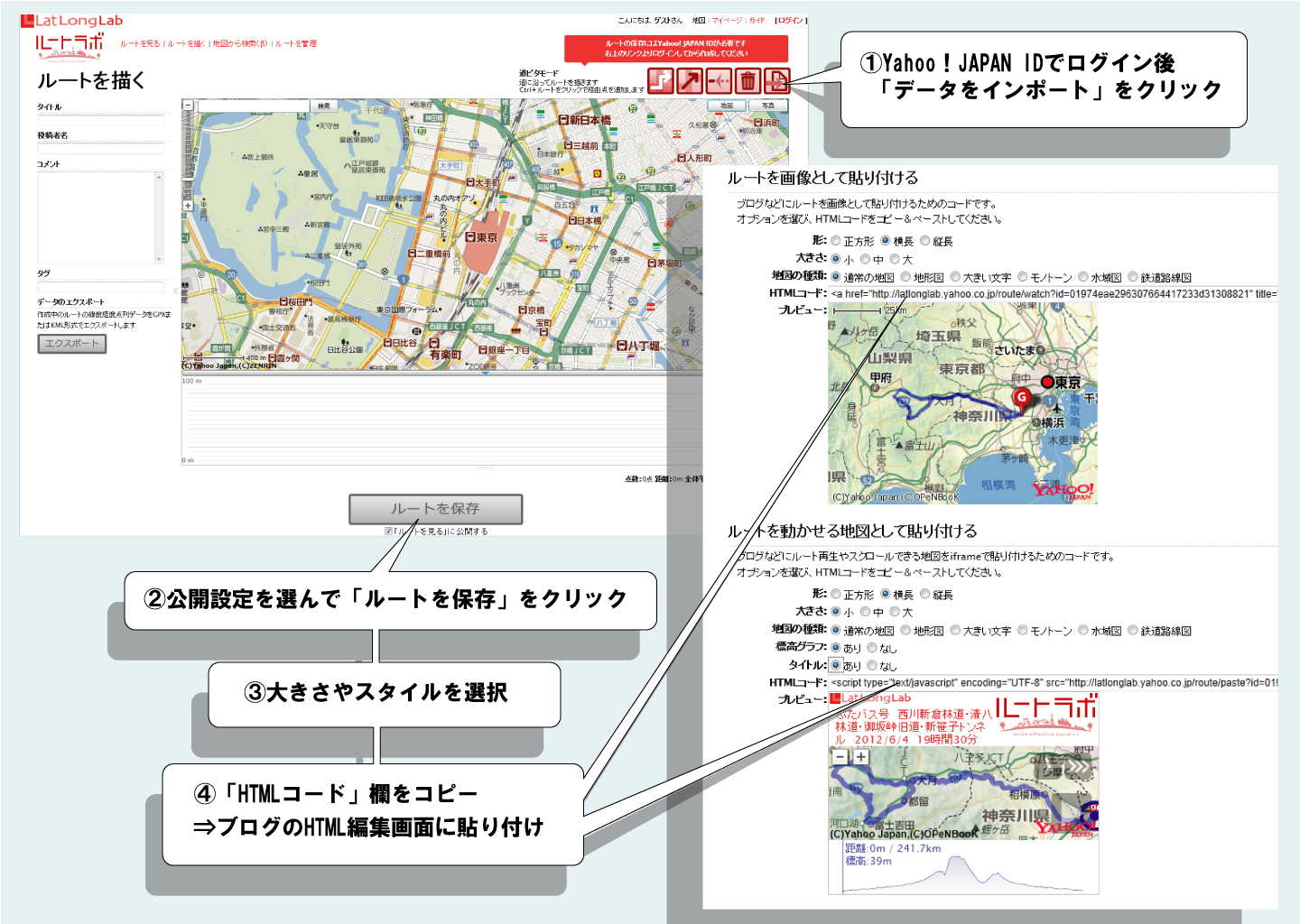This screenshot has height=924, width=1300.
Task: Click the minus zoom button in preview map
Action: click(840, 757)
